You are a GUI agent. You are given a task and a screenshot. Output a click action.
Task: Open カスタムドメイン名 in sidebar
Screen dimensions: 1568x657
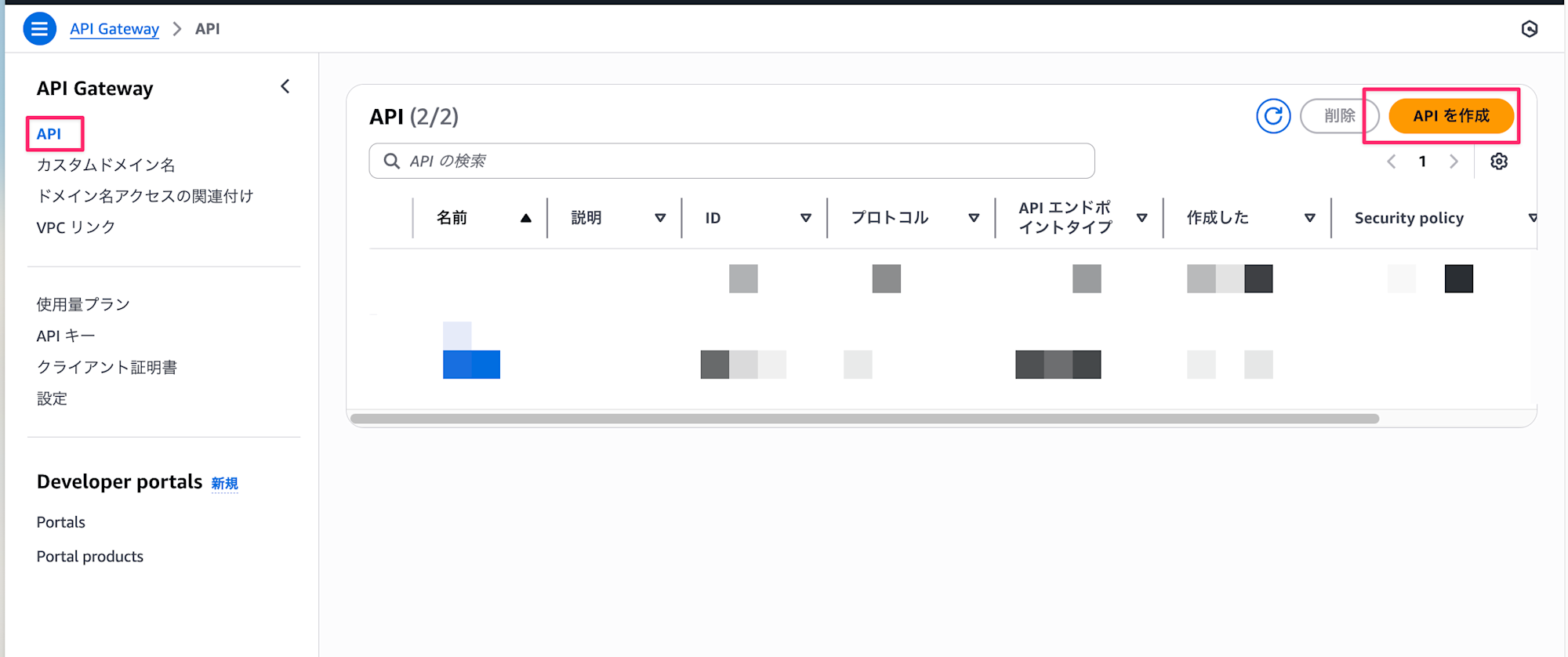(106, 165)
